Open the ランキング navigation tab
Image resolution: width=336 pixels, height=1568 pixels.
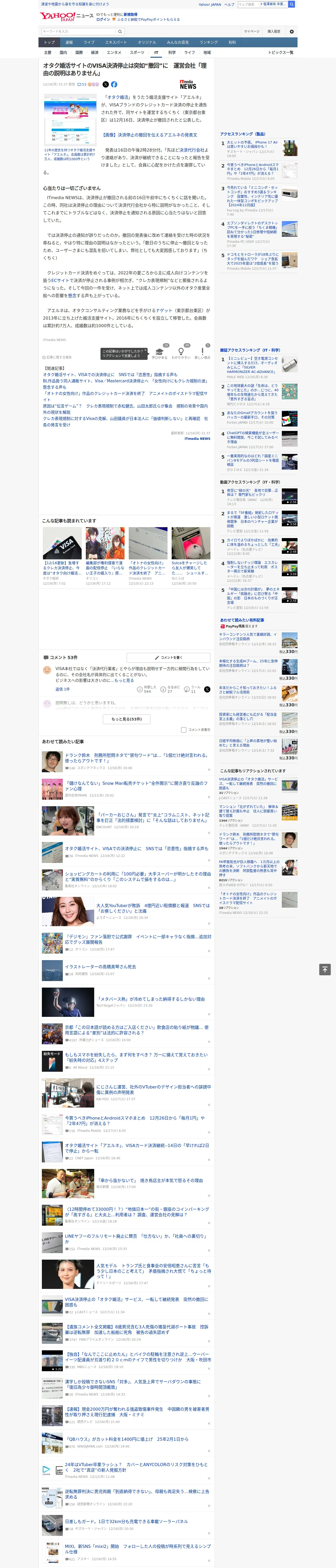pos(209,42)
